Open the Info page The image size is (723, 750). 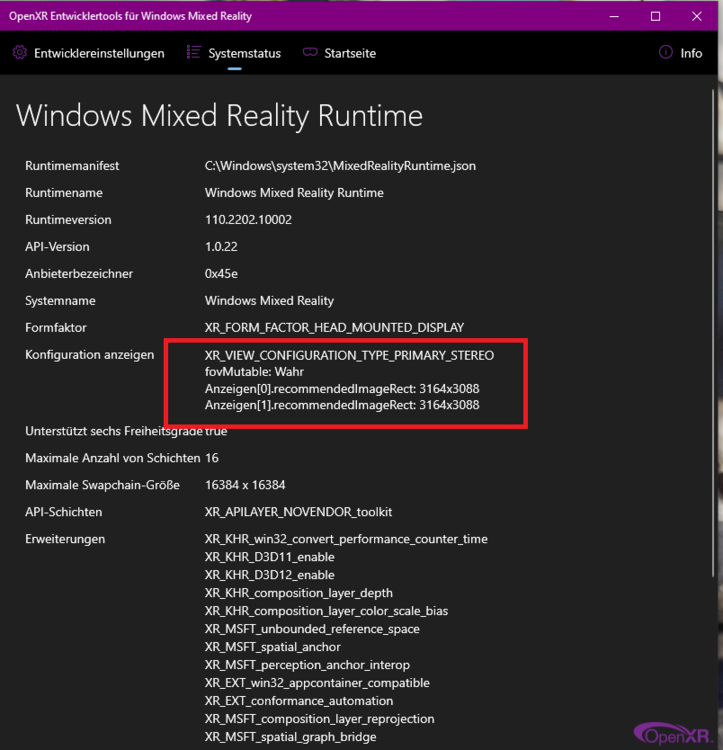680,53
